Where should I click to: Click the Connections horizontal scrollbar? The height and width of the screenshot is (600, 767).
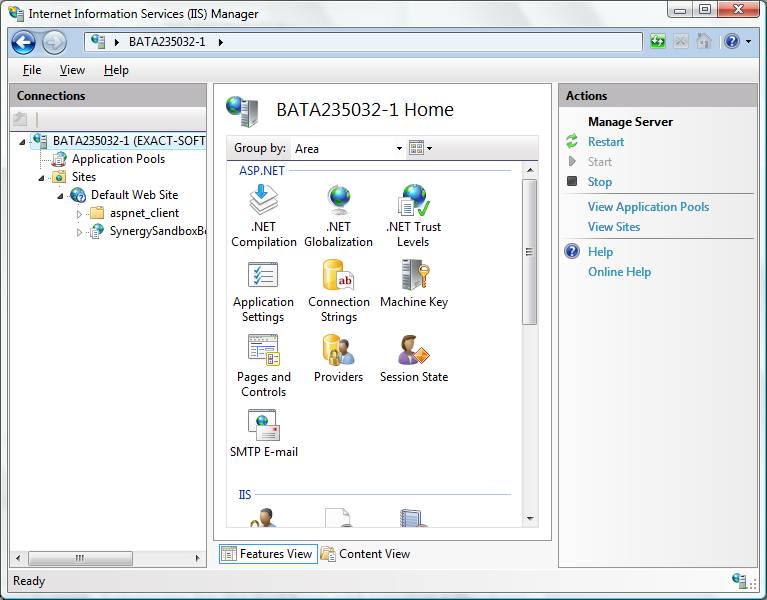click(x=80, y=558)
